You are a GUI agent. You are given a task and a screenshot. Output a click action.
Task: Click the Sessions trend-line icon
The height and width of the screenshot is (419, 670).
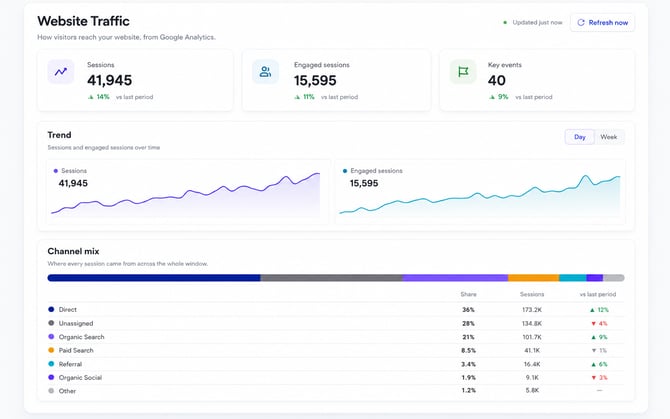61,72
